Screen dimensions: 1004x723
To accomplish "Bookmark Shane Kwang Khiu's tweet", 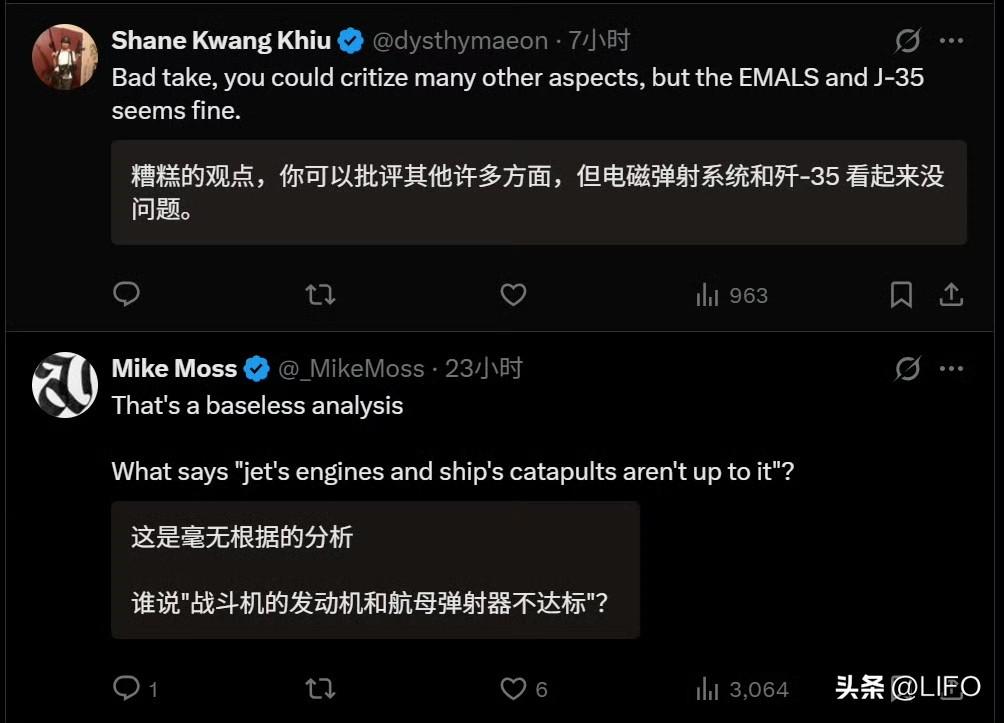I will 901,295.
